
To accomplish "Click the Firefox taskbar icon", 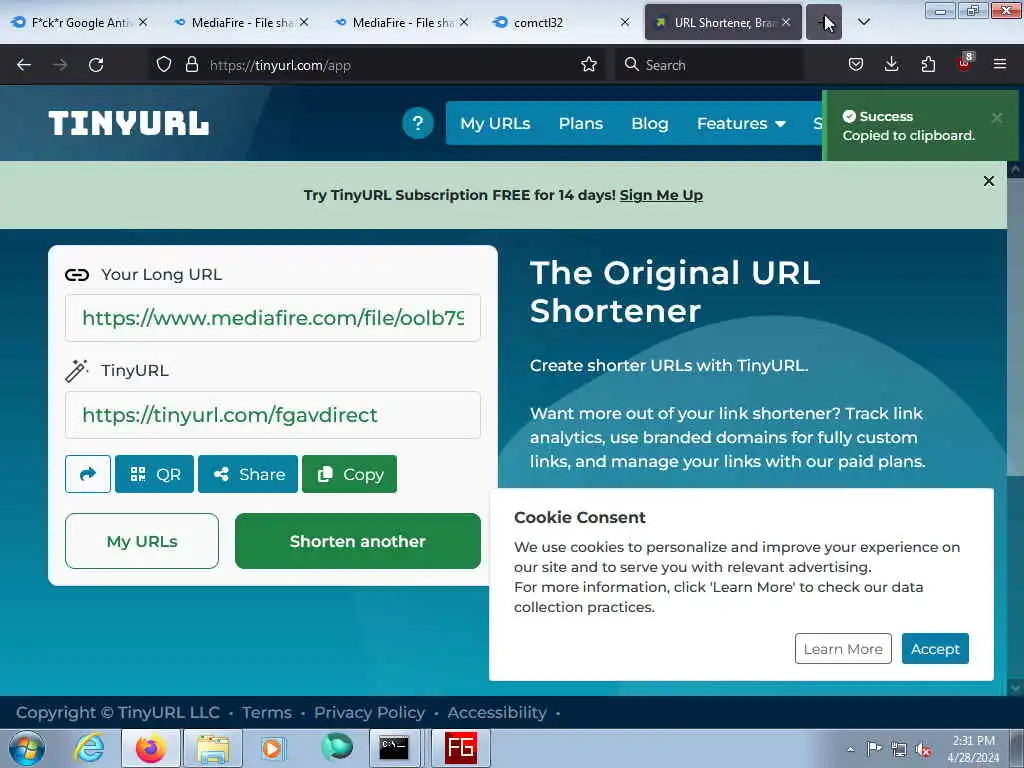I will point(150,748).
